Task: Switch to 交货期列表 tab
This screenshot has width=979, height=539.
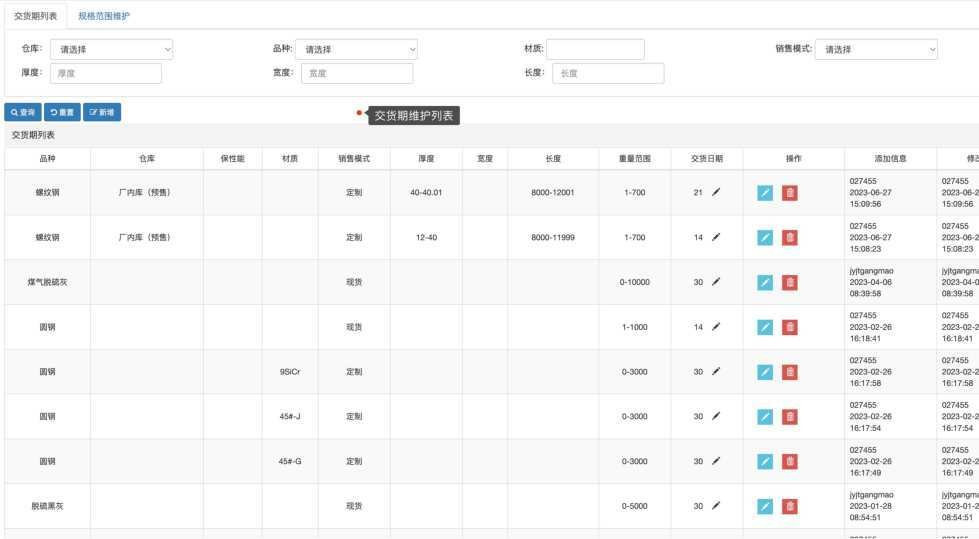Action: click(x=36, y=16)
